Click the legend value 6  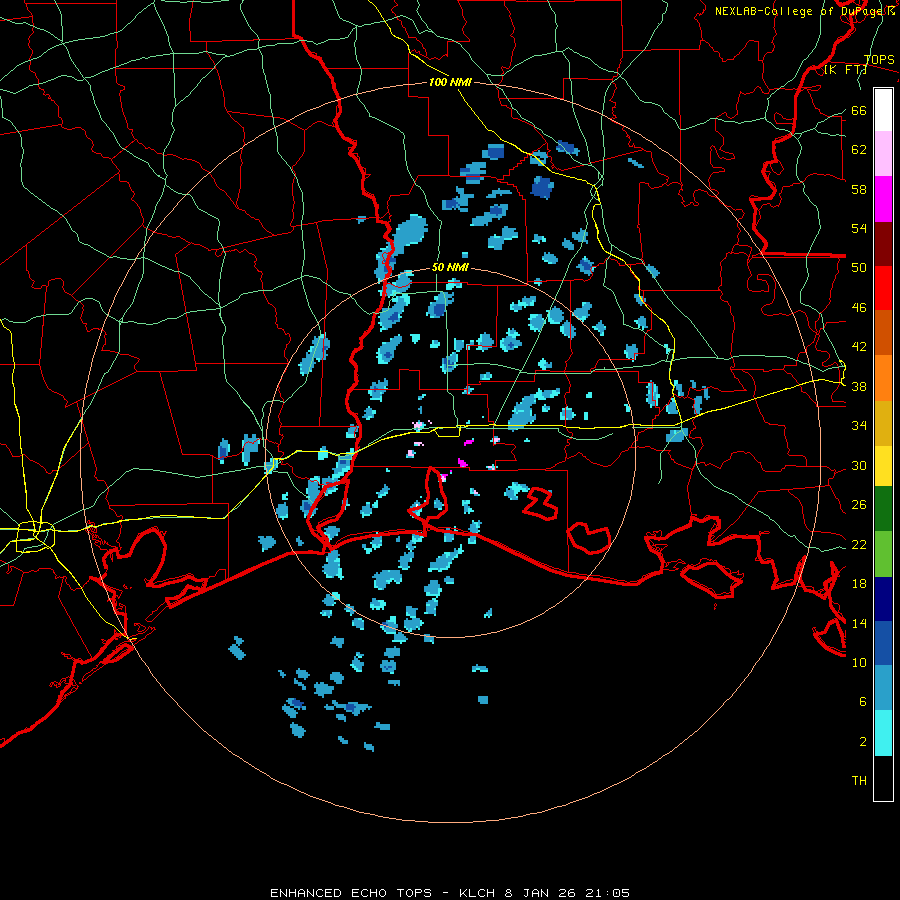click(863, 701)
